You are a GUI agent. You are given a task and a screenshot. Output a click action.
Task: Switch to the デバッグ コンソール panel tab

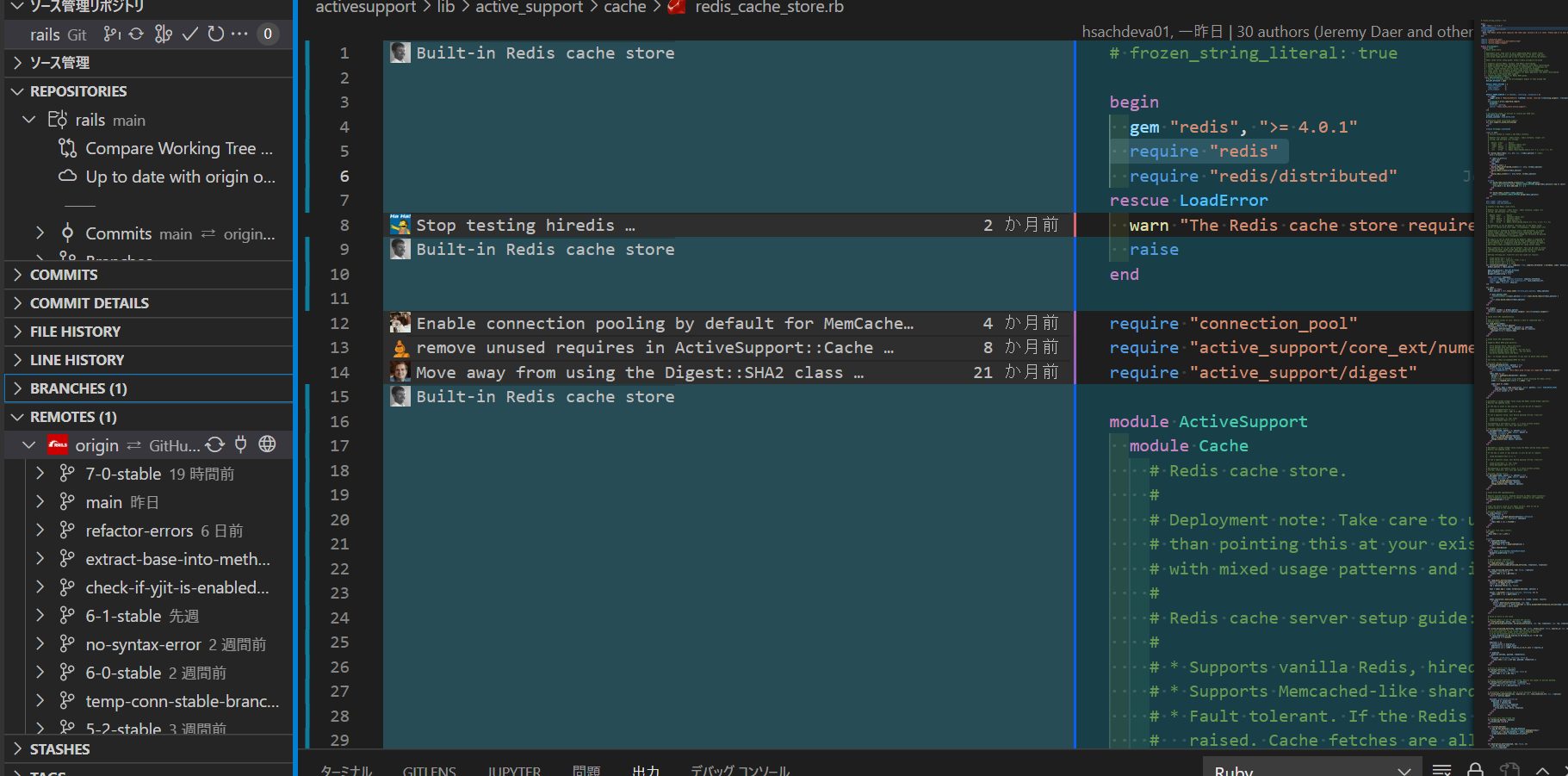click(740, 770)
